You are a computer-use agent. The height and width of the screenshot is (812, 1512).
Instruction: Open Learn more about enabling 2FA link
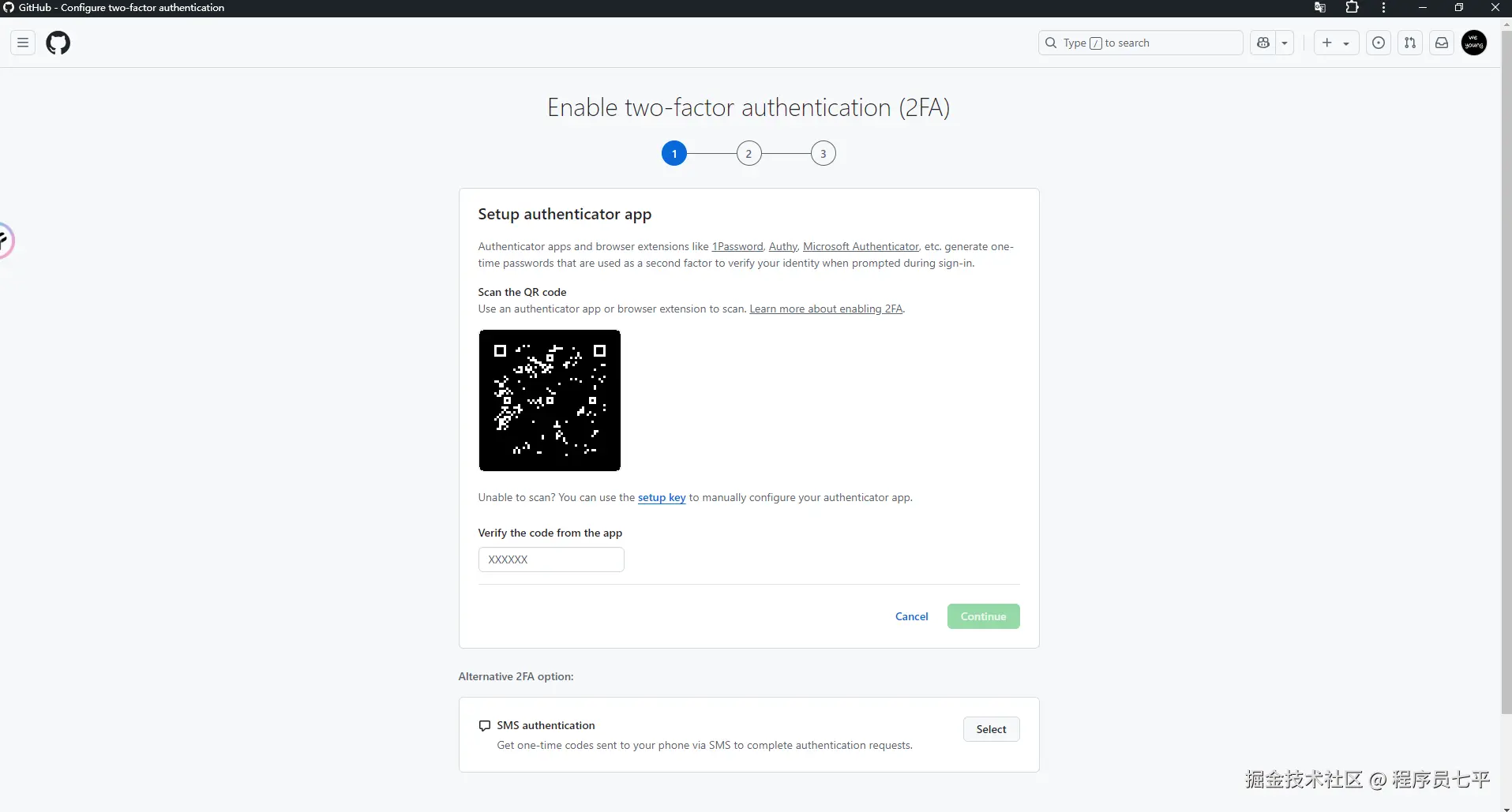point(826,309)
